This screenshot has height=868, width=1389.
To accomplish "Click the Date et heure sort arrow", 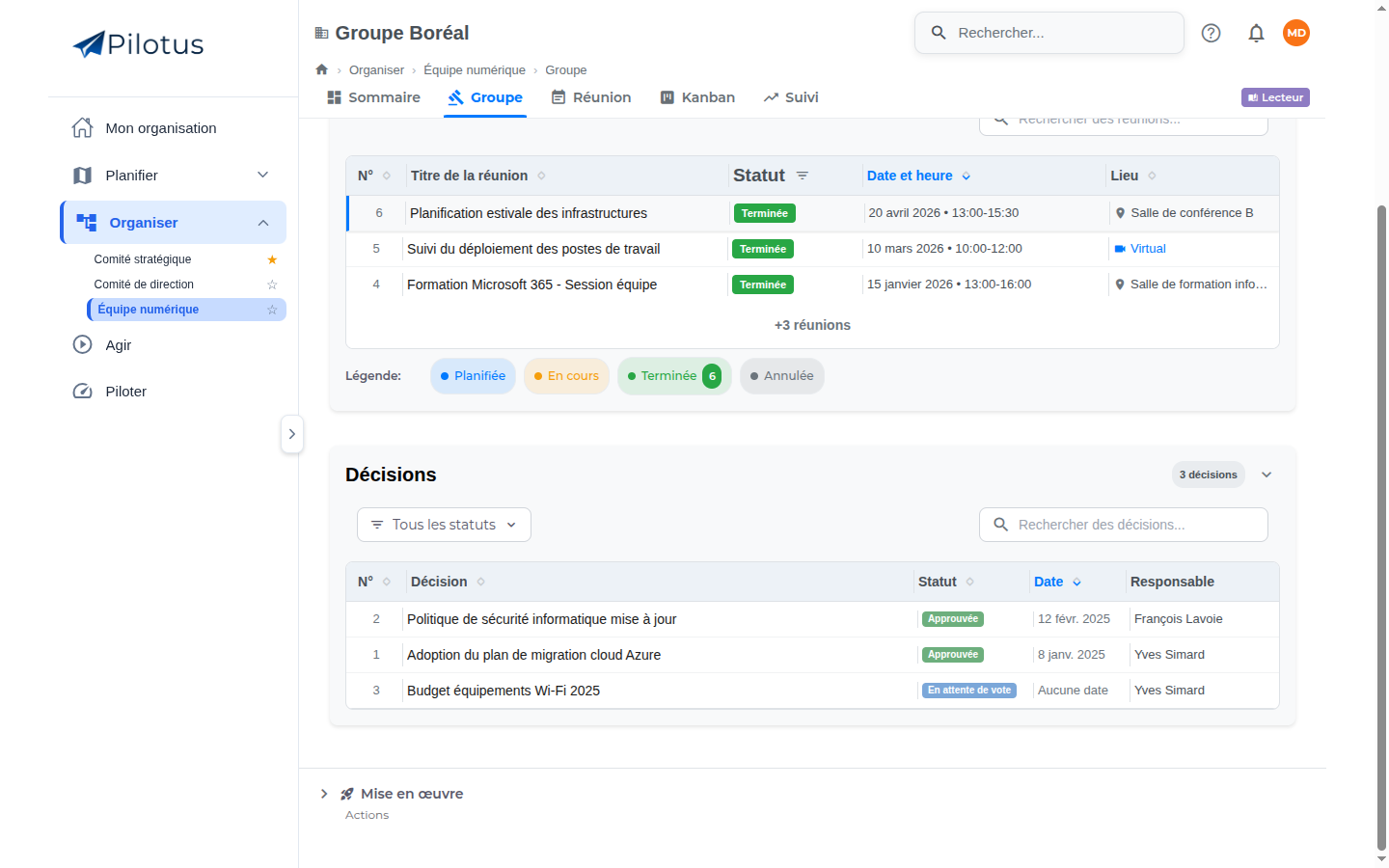I will pos(966,176).
